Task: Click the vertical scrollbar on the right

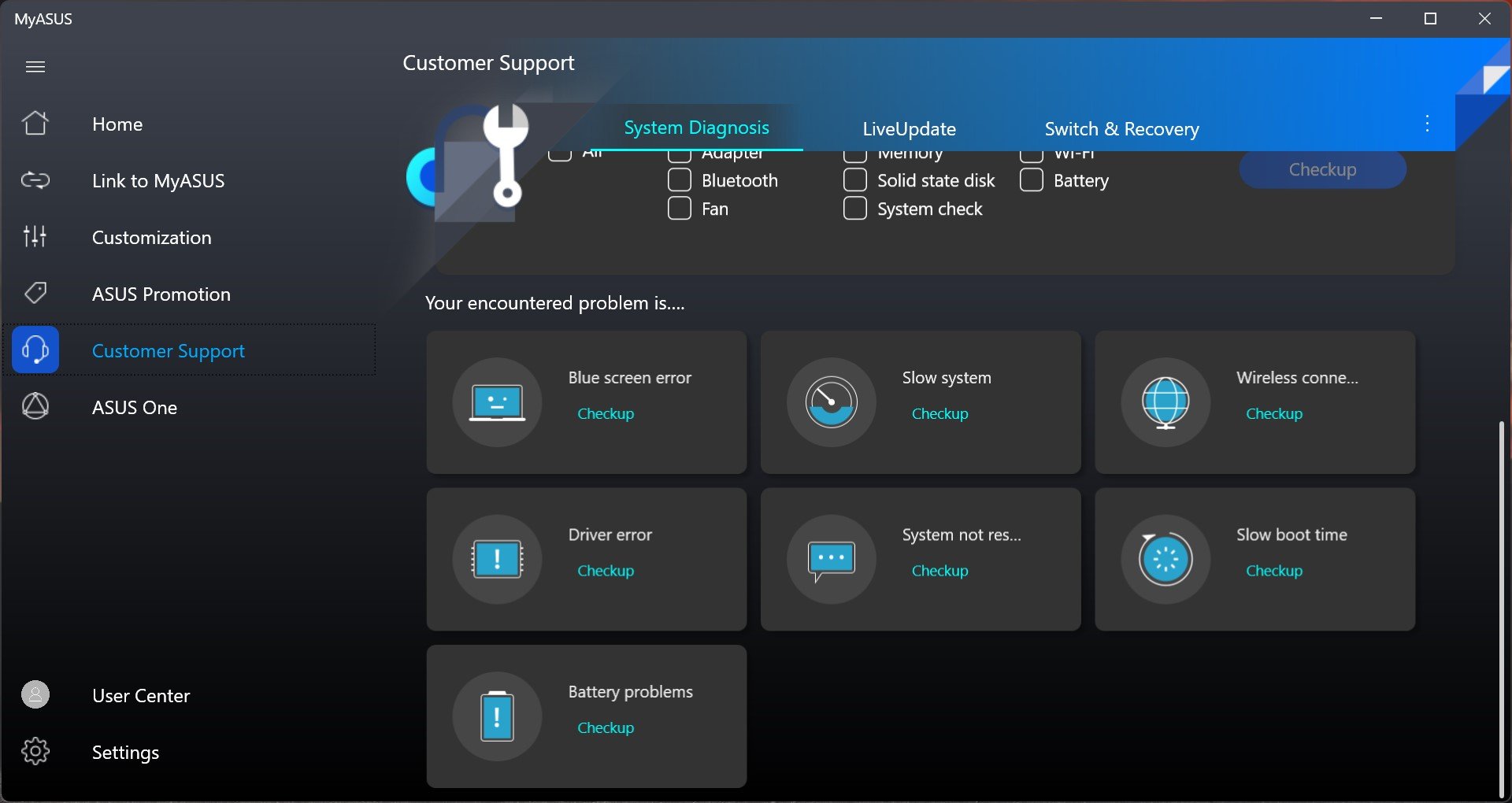Action: (x=1502, y=610)
